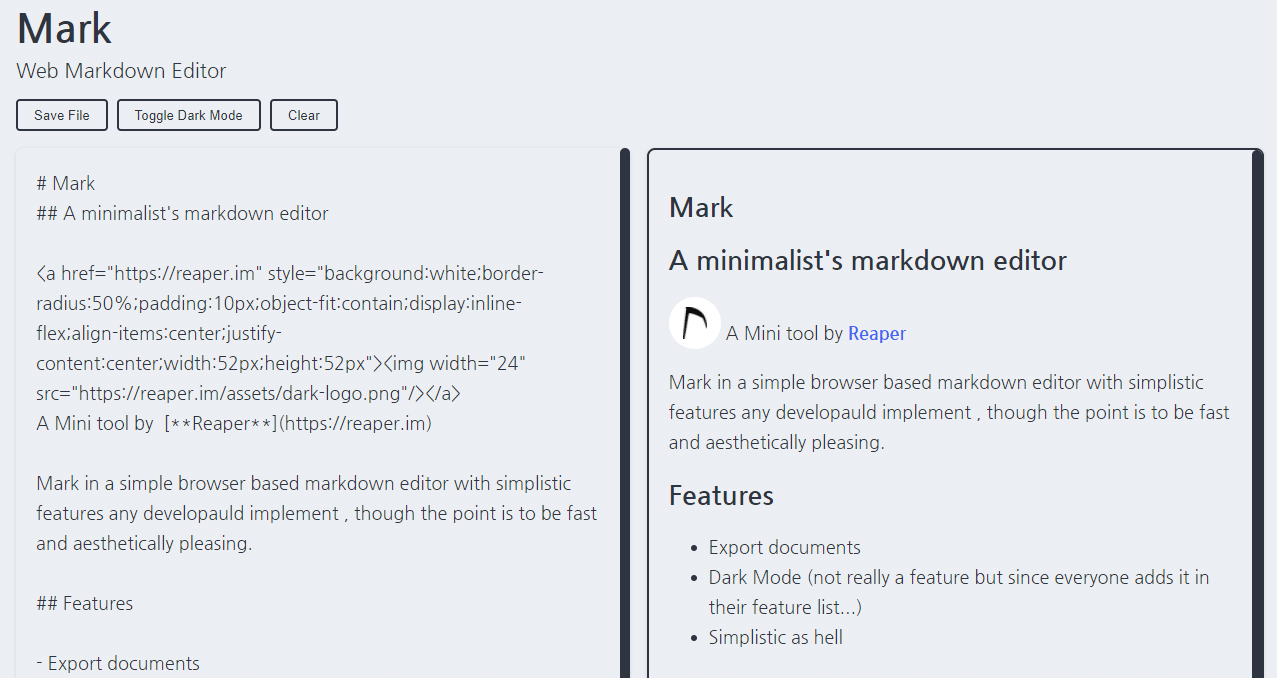Click the round Reaper logo icon in preview

tap(694, 322)
